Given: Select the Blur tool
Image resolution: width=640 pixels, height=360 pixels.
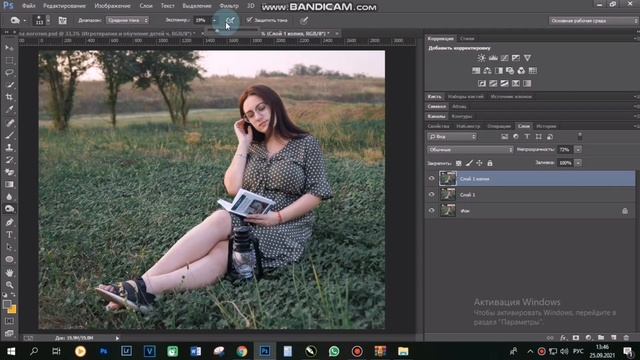Looking at the screenshot, I should point(9,197).
